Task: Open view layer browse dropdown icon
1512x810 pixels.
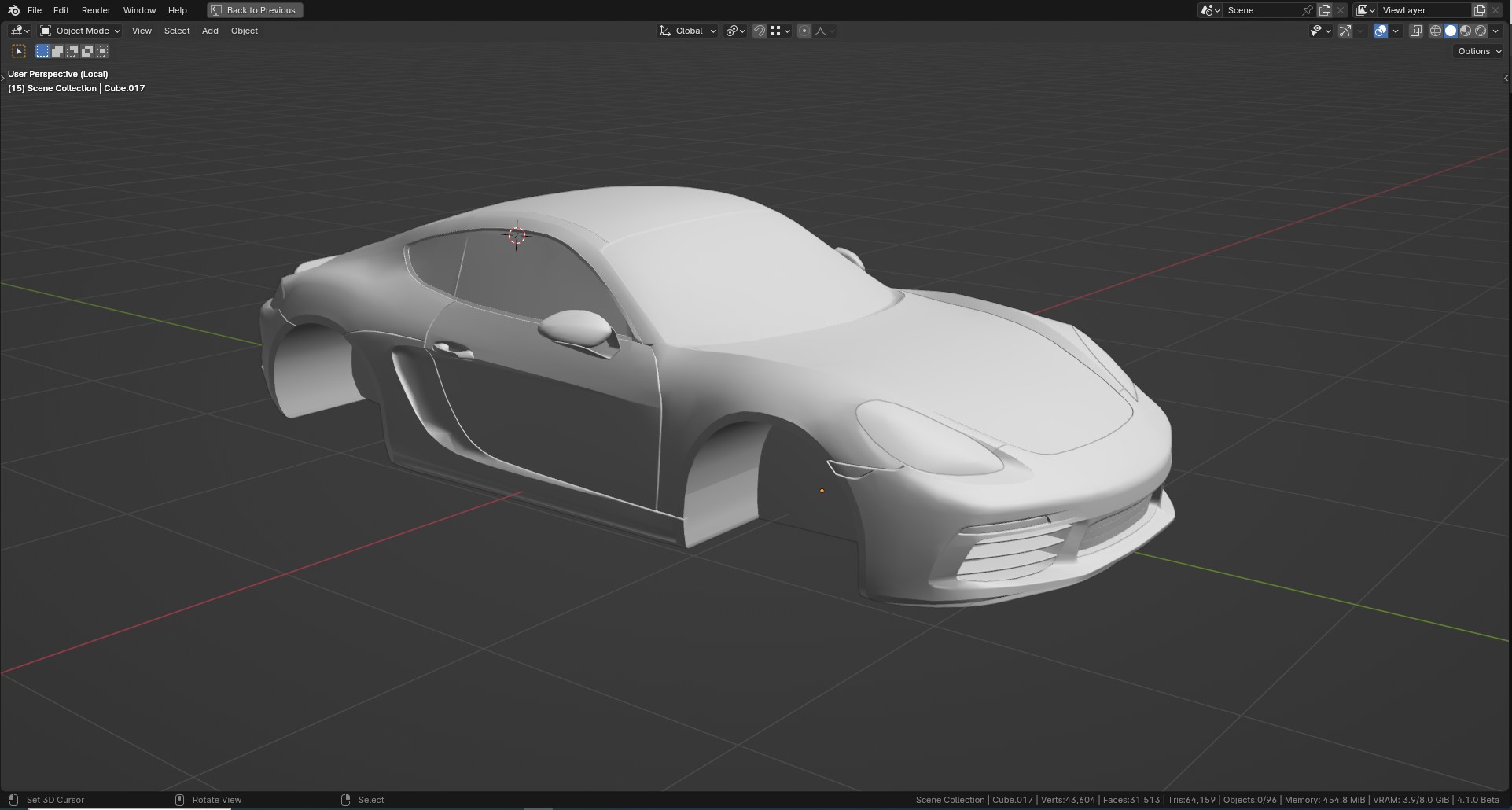Action: tap(1365, 10)
